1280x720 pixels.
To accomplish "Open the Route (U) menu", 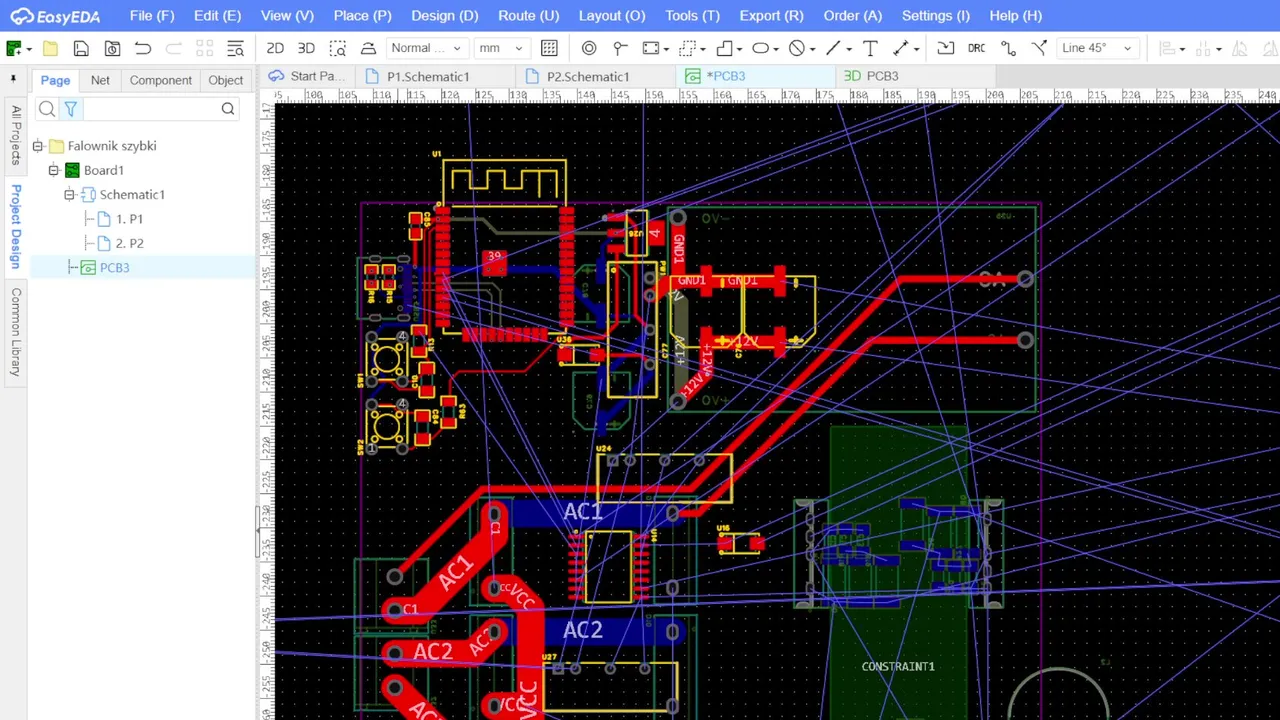I will 528,16.
